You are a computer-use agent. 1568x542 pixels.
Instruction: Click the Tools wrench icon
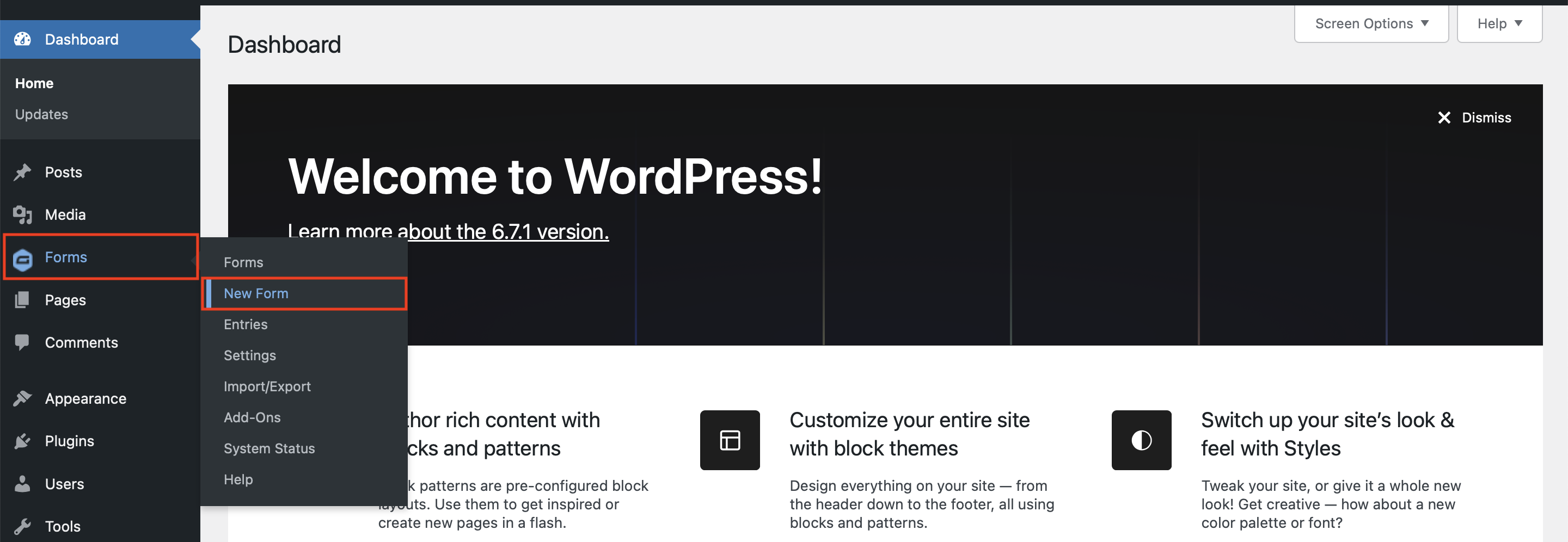(x=22, y=526)
